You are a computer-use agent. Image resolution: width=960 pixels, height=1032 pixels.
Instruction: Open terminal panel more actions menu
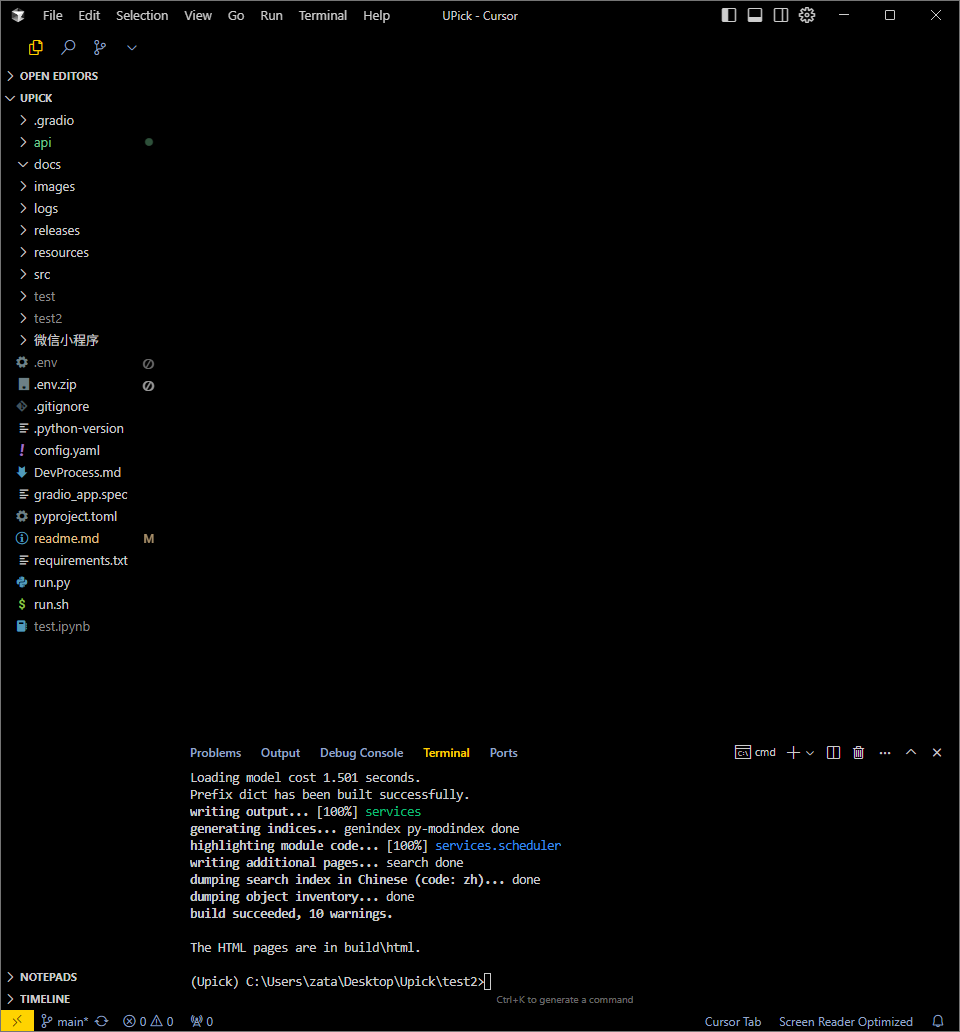pyautogui.click(x=885, y=752)
